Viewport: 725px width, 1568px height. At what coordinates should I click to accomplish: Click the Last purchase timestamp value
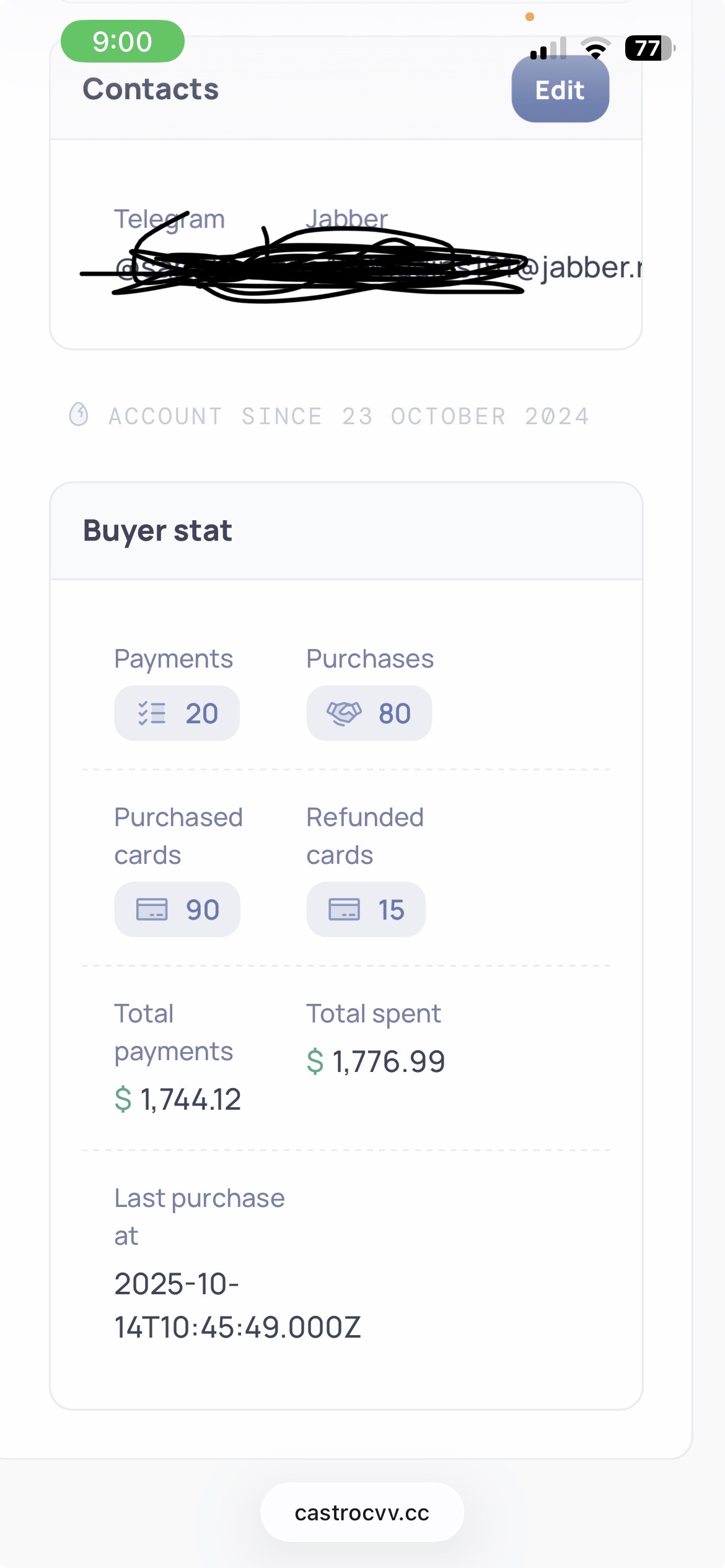pos(237,1305)
